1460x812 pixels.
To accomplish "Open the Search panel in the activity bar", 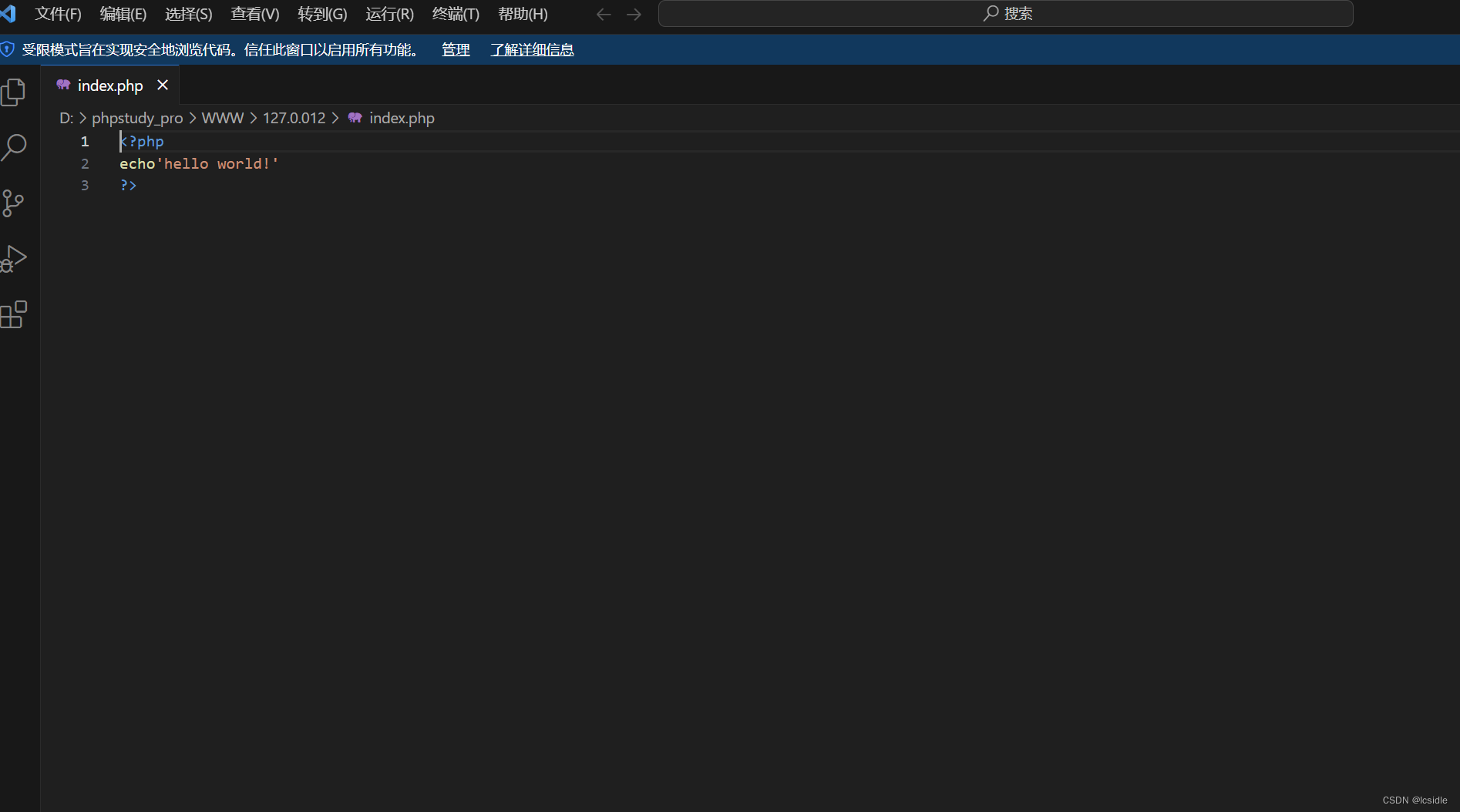I will point(15,147).
